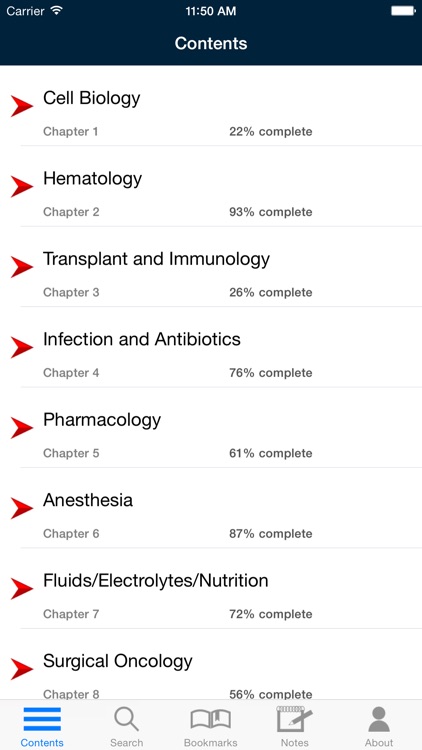
Task: Select the Contents list icon
Action: [x=42, y=719]
